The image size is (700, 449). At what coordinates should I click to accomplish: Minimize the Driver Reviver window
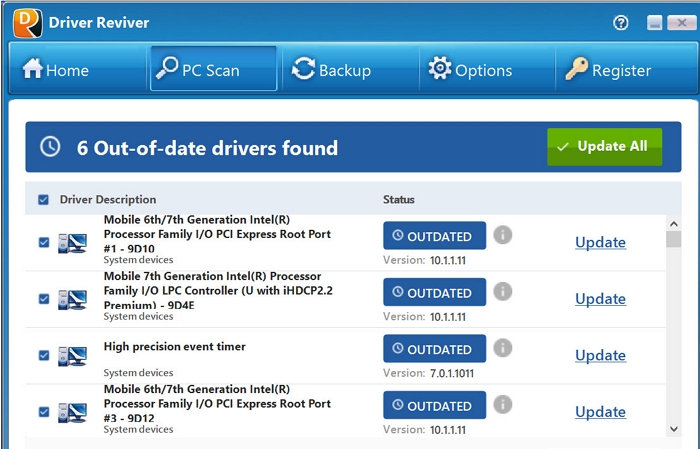coord(654,22)
